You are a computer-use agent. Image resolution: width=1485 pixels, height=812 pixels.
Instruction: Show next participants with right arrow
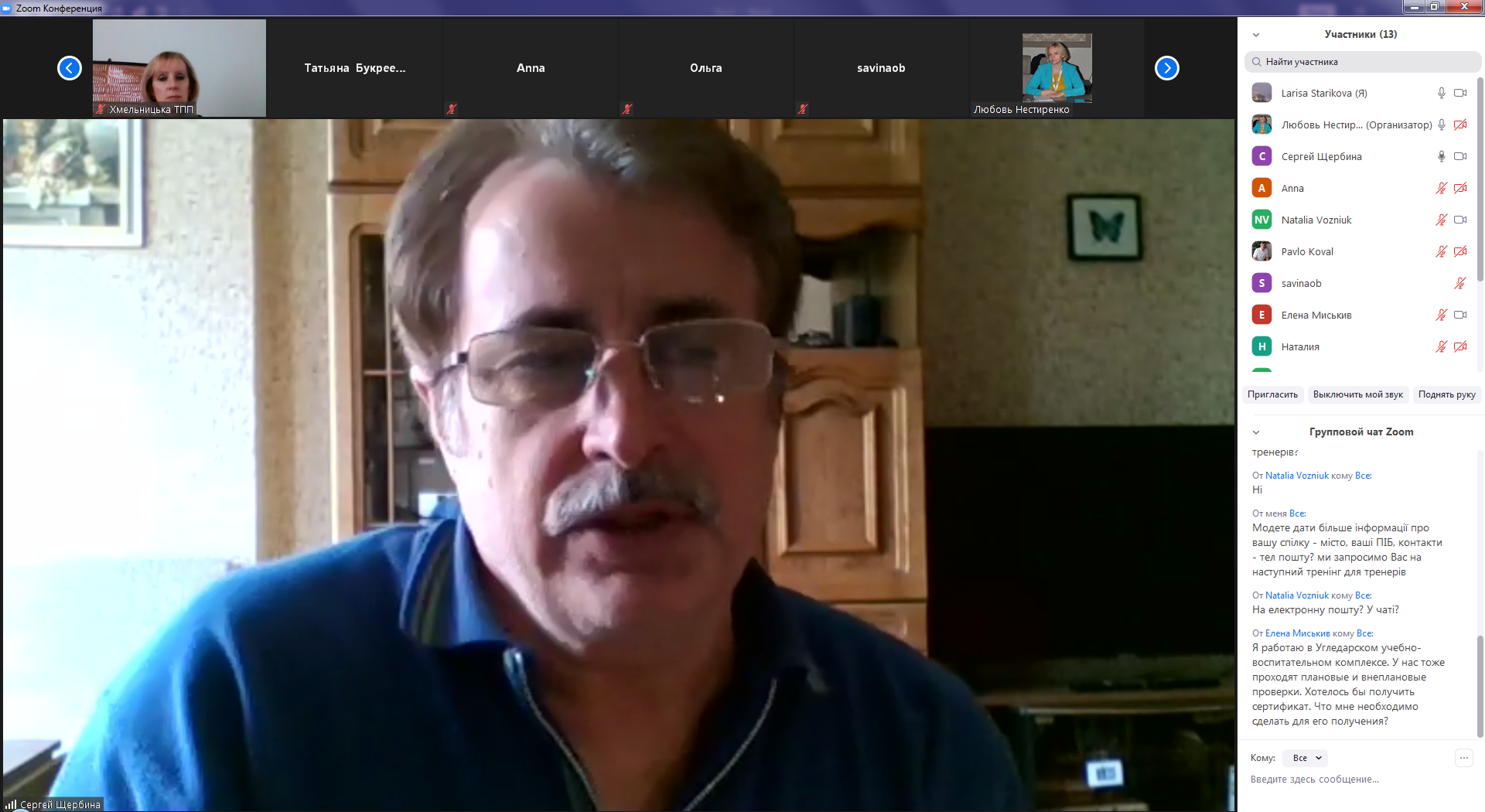pos(1166,68)
